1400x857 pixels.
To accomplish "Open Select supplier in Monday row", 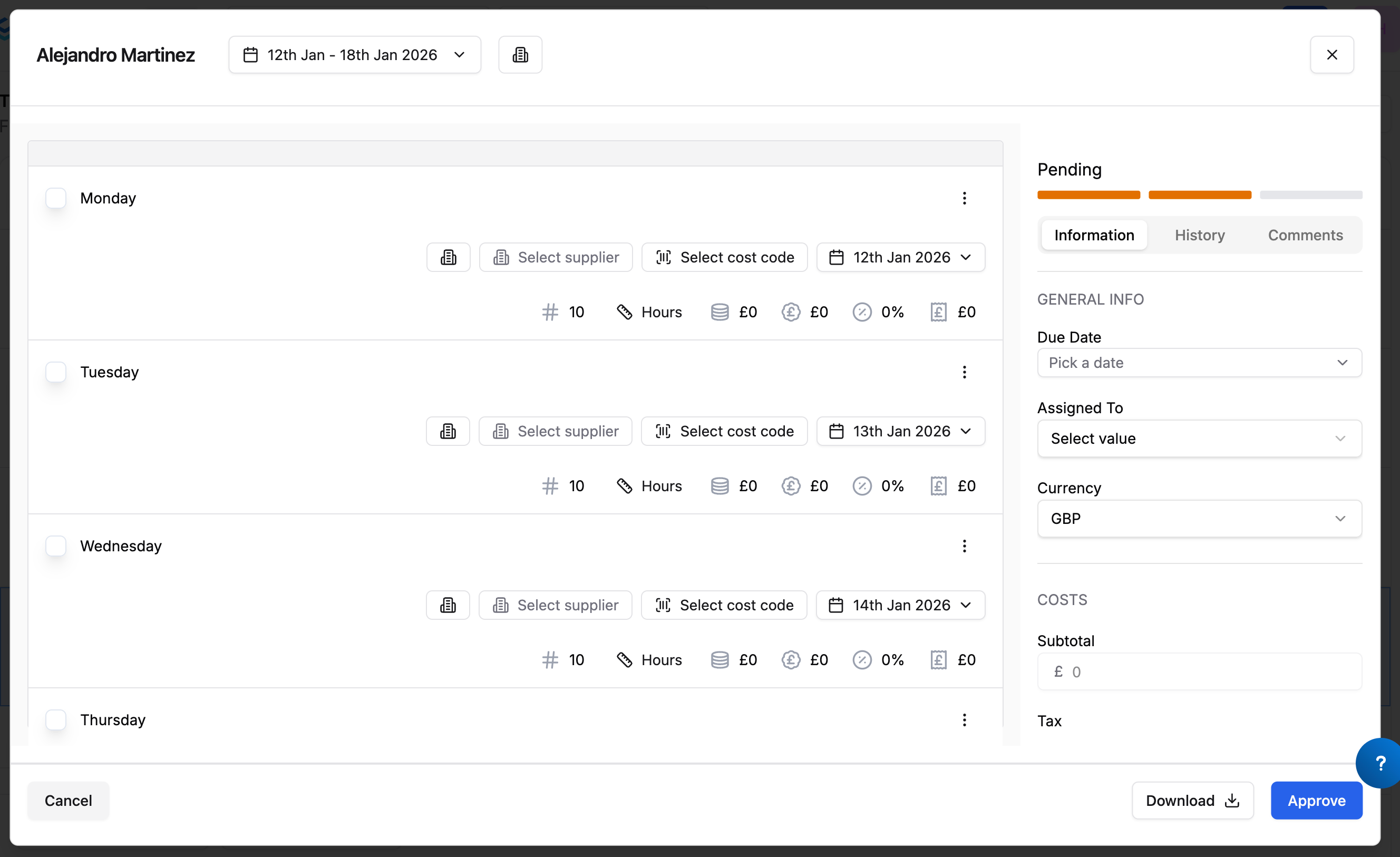I will [x=556, y=257].
